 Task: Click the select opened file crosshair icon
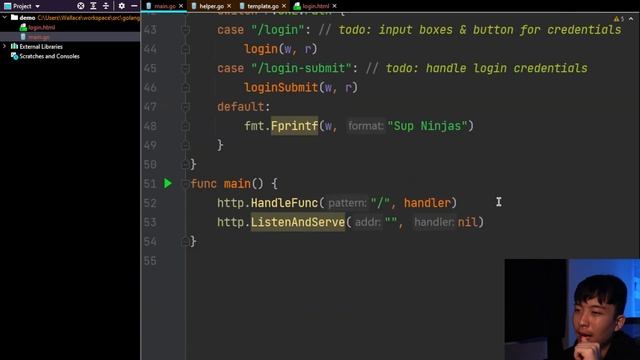81,6
